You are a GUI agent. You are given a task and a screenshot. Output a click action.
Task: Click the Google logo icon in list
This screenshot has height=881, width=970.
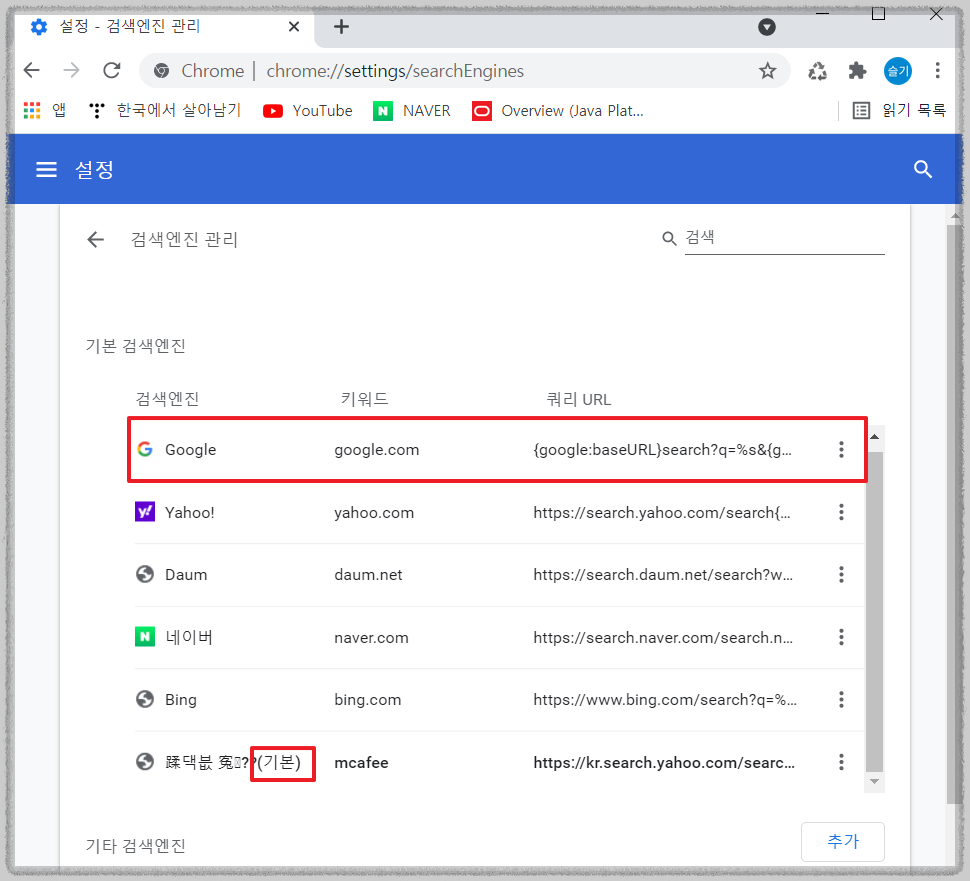(145, 449)
